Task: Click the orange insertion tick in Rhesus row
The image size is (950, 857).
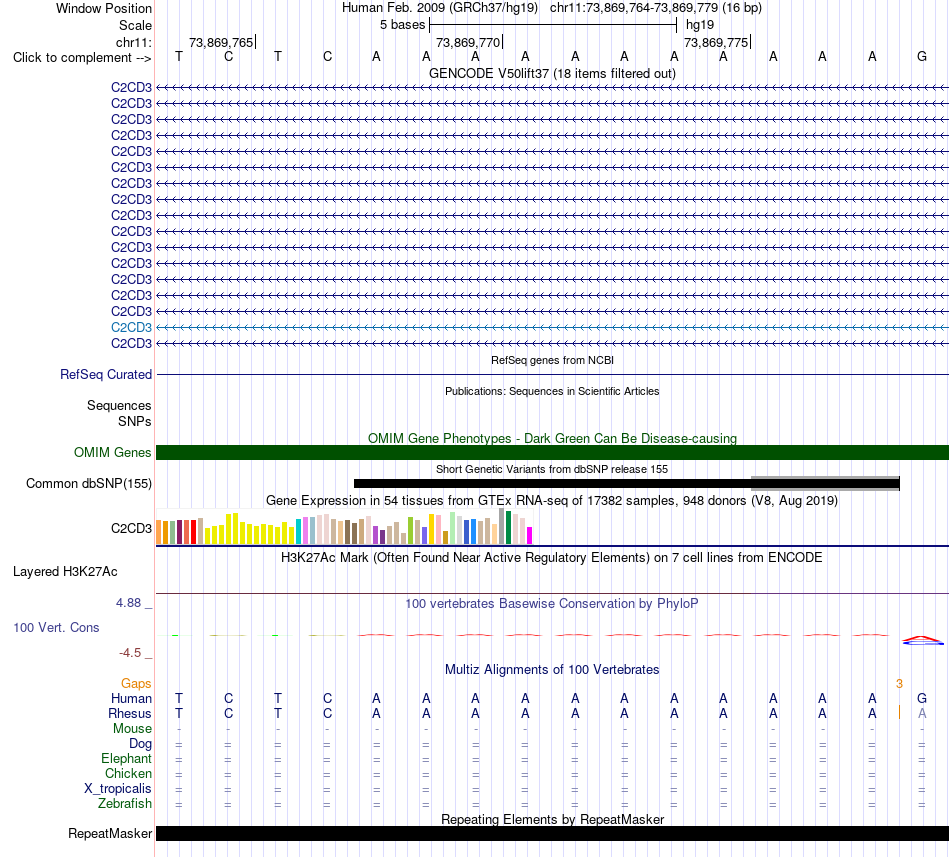Action: tap(899, 713)
